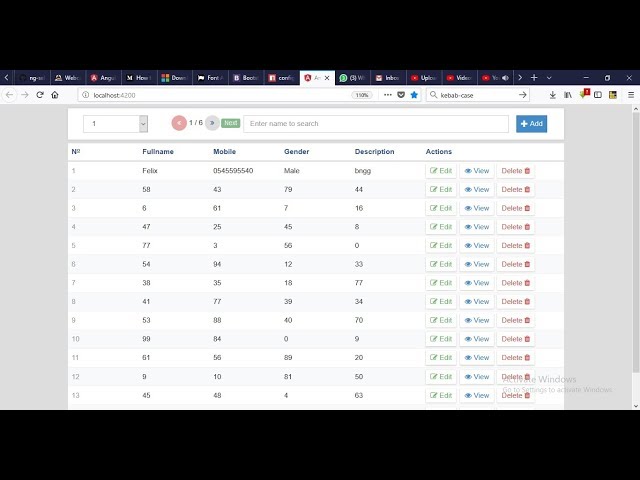Open a new tab with plus icon
640x480 pixels.
click(534, 78)
